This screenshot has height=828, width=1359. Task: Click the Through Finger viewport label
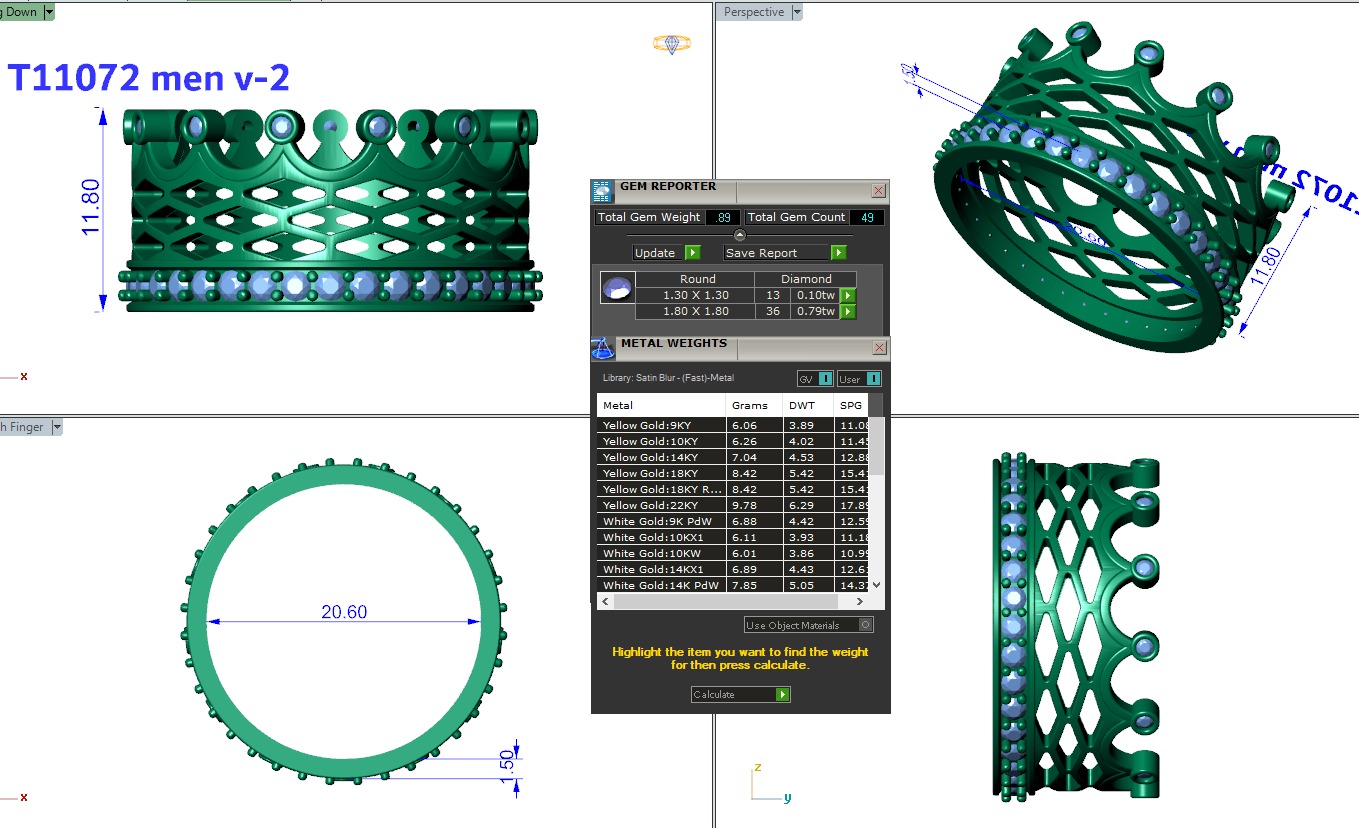[x=22, y=427]
